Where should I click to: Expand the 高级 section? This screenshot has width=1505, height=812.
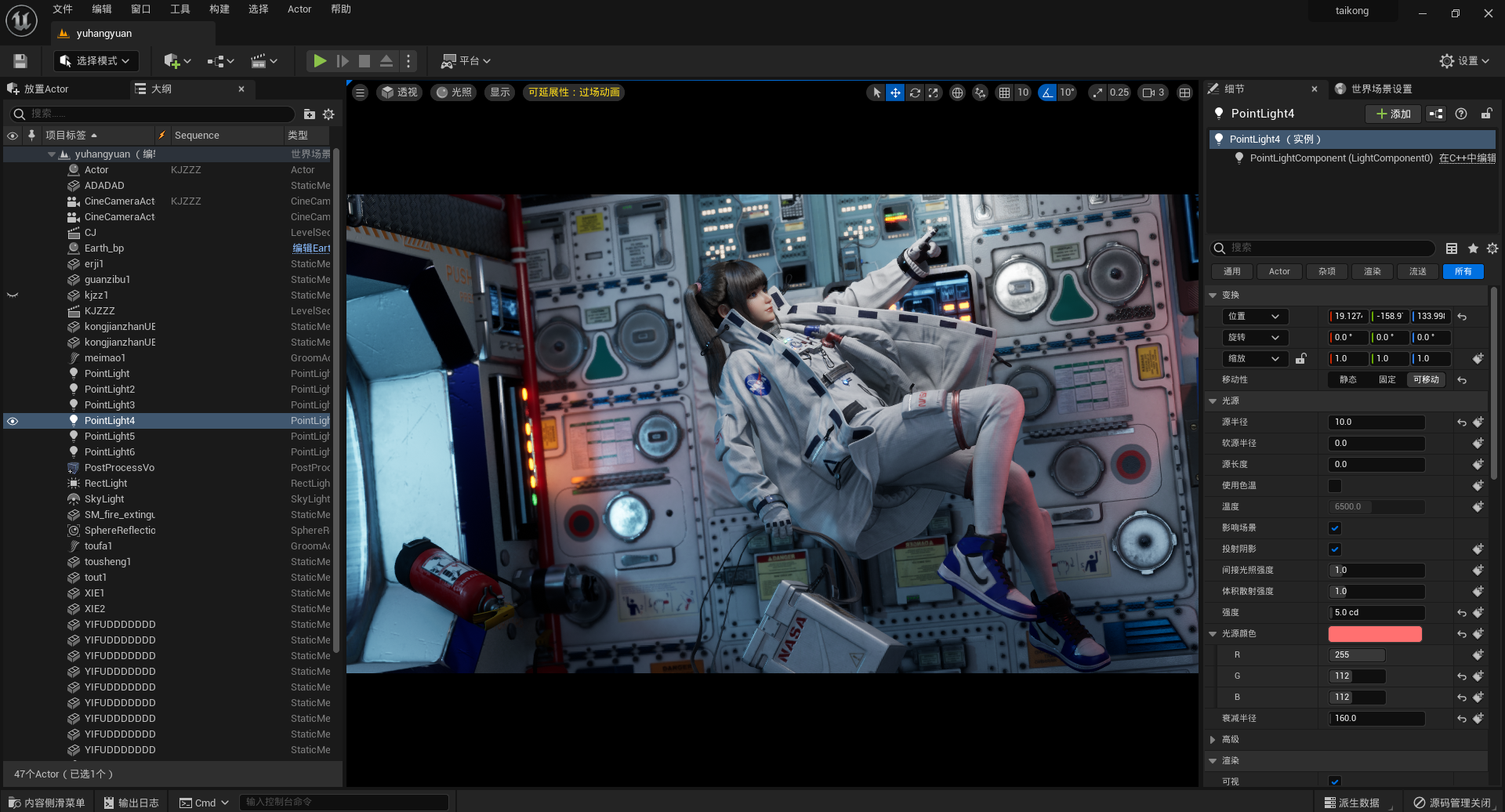tap(1213, 738)
